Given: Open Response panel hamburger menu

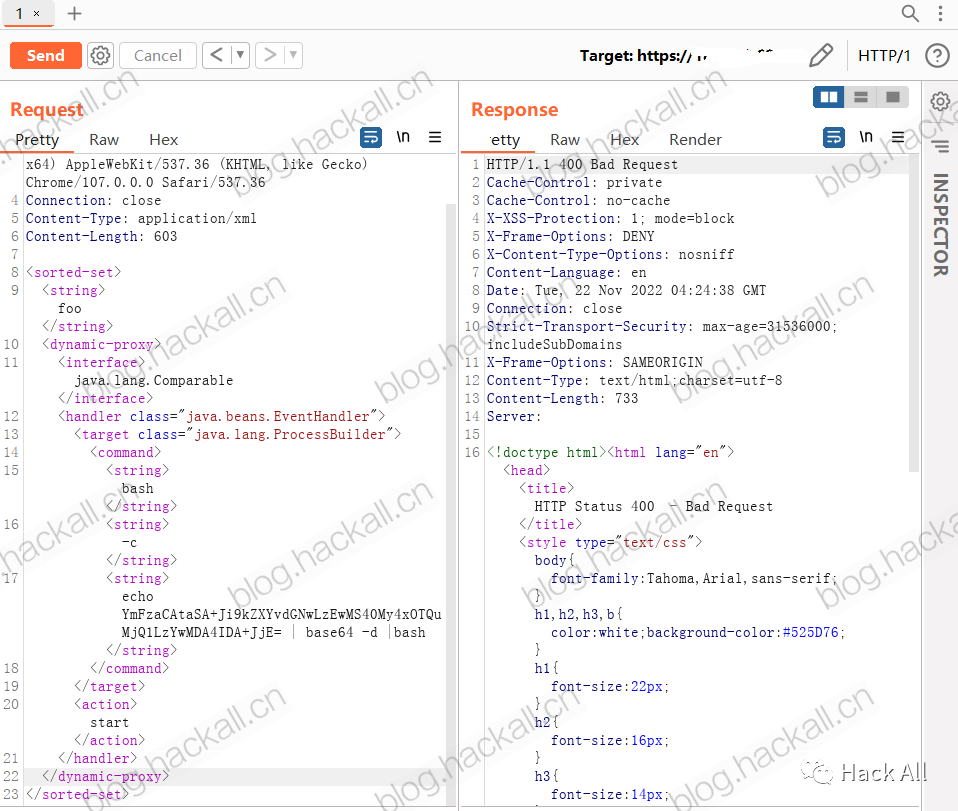Looking at the screenshot, I should click(x=898, y=137).
